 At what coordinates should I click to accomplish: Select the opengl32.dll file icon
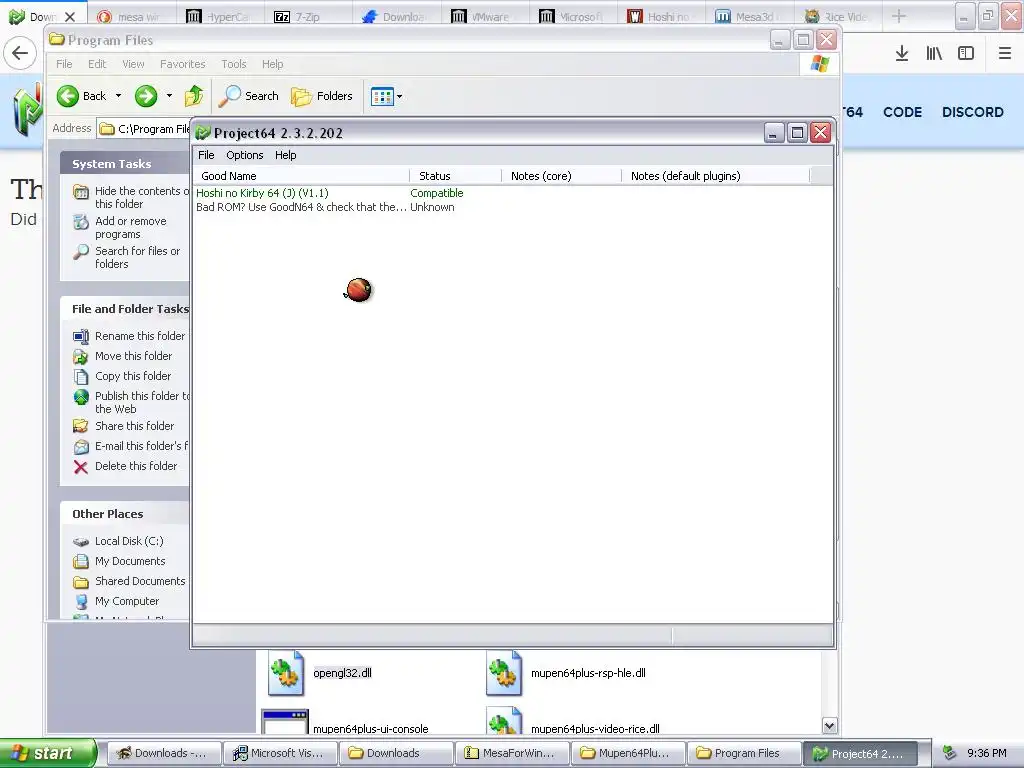pyautogui.click(x=286, y=673)
